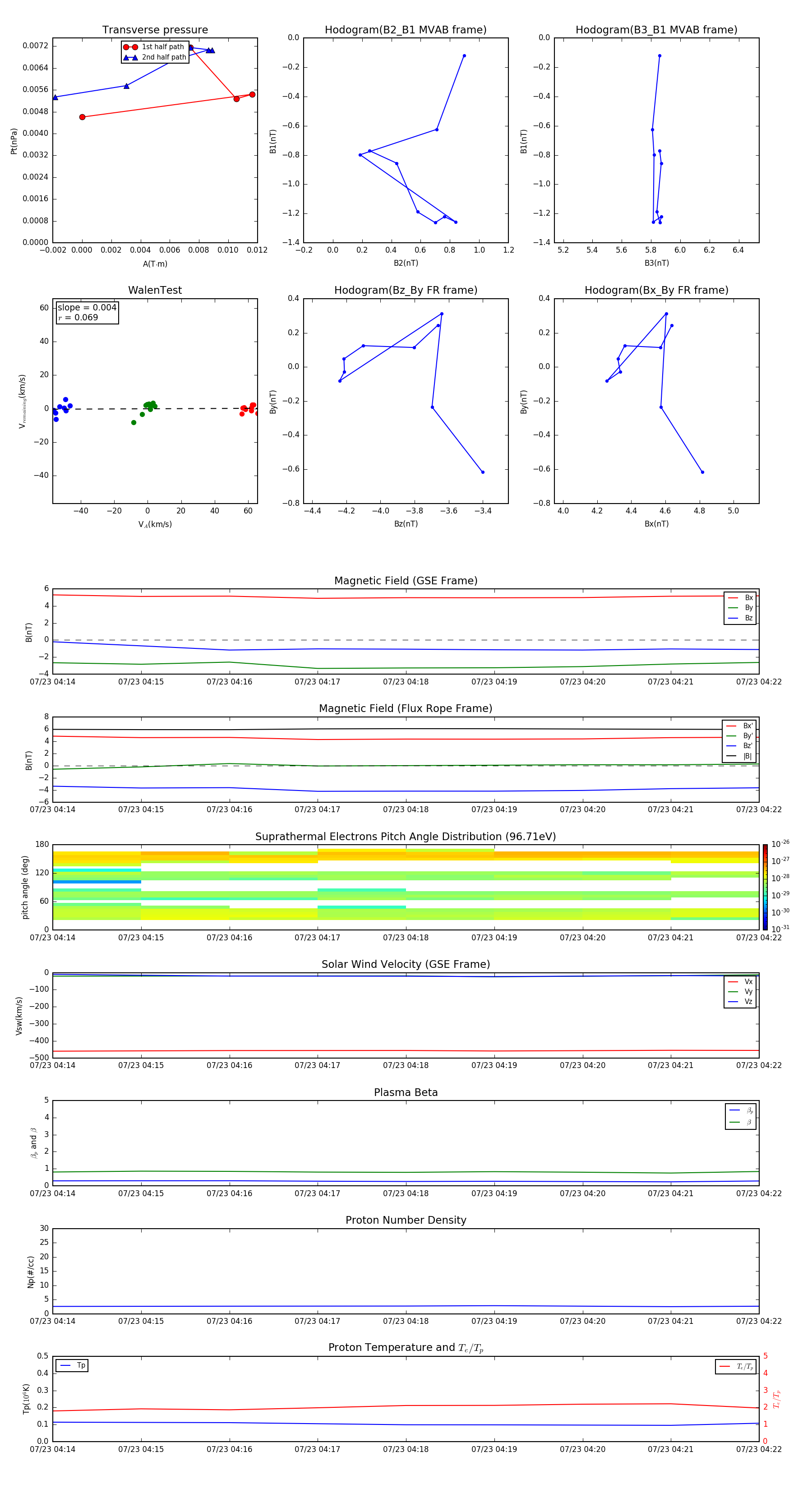Click the "pitch angle (deg)" y-axis label

(25, 887)
